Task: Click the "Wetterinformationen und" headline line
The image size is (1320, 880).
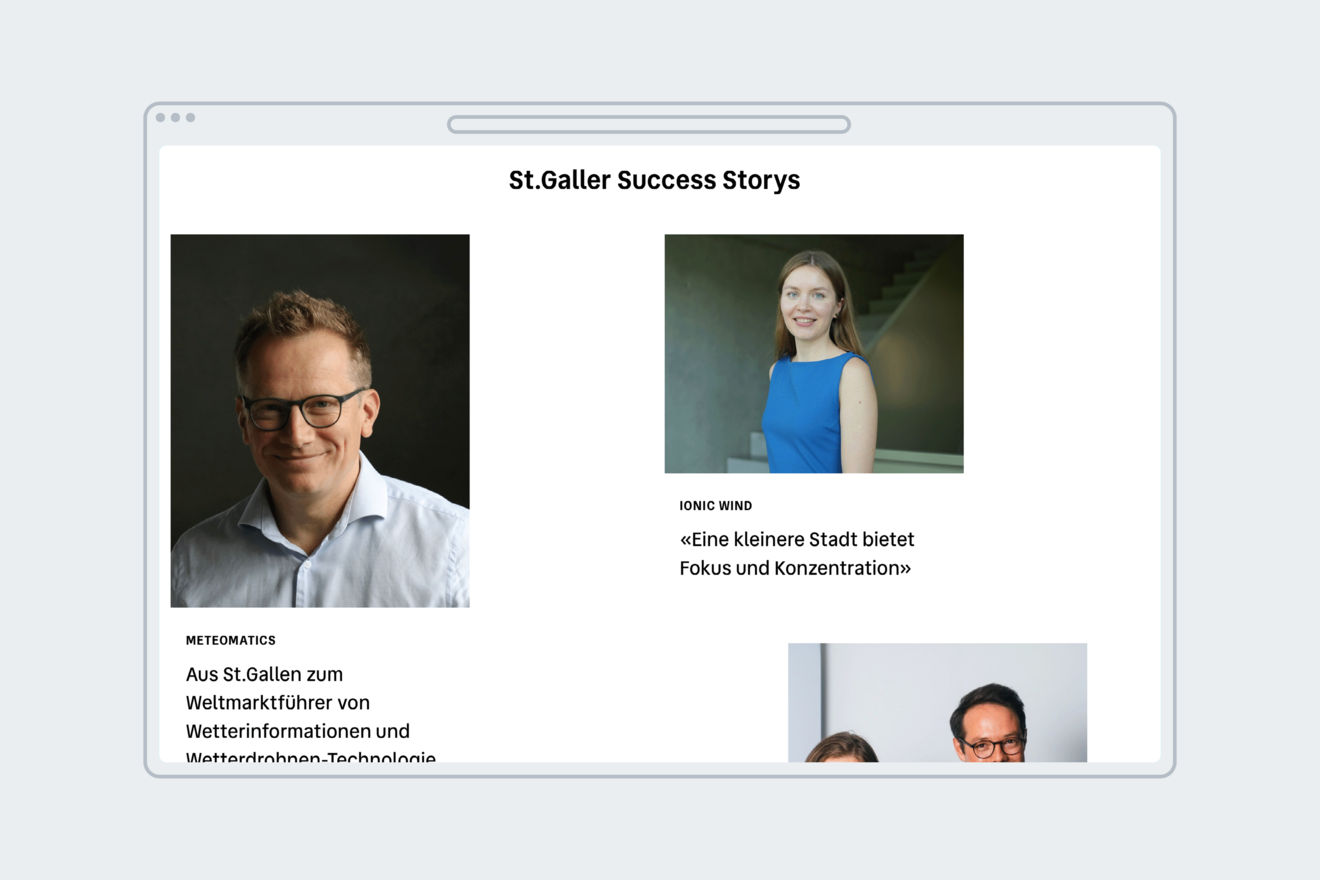Action: (297, 731)
